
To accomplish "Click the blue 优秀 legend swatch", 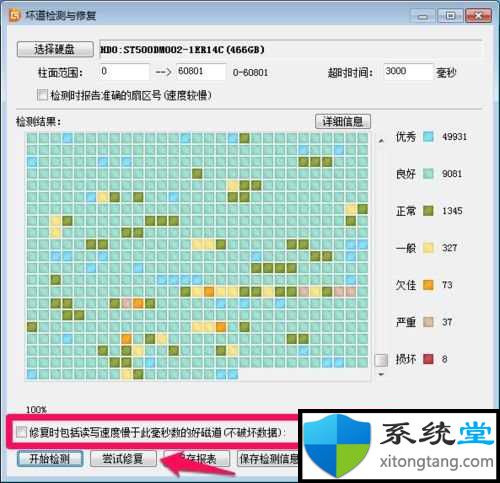I will (x=428, y=137).
